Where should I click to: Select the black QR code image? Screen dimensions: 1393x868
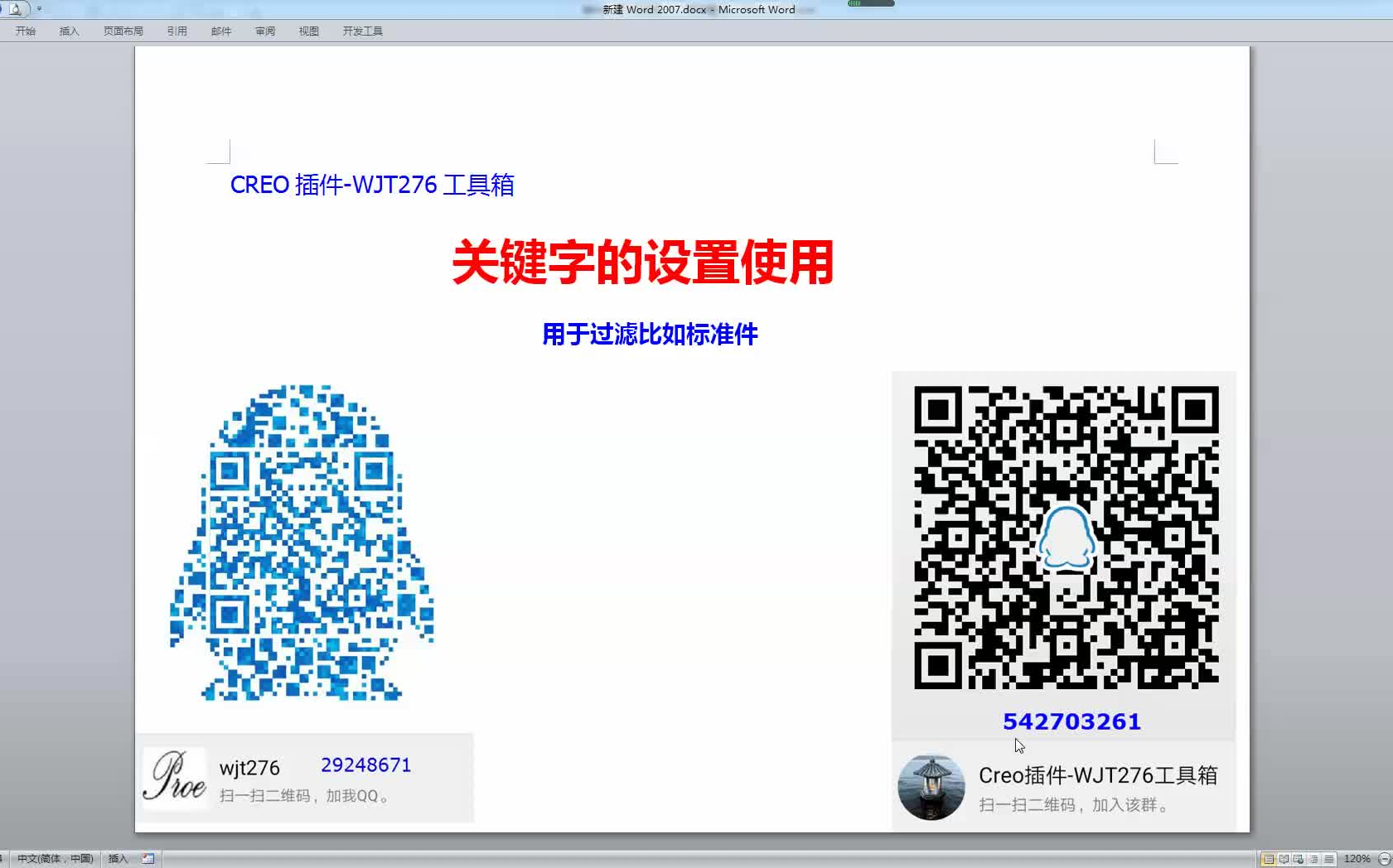coord(1067,538)
